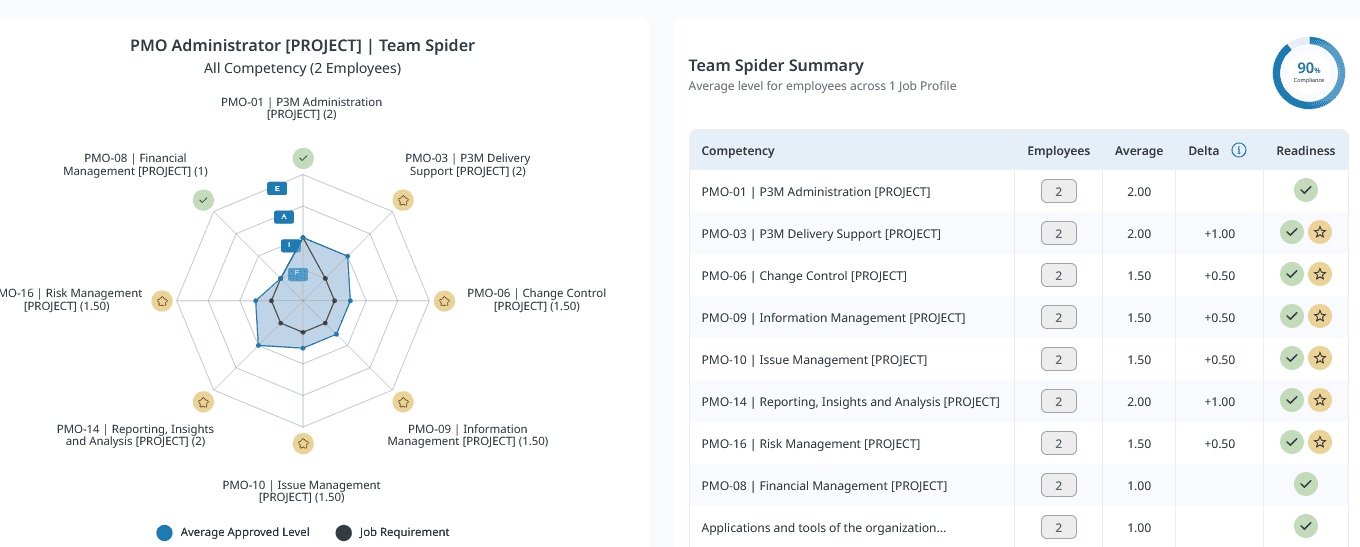Select the E level marker on radar
1360x547 pixels.
[278, 188]
